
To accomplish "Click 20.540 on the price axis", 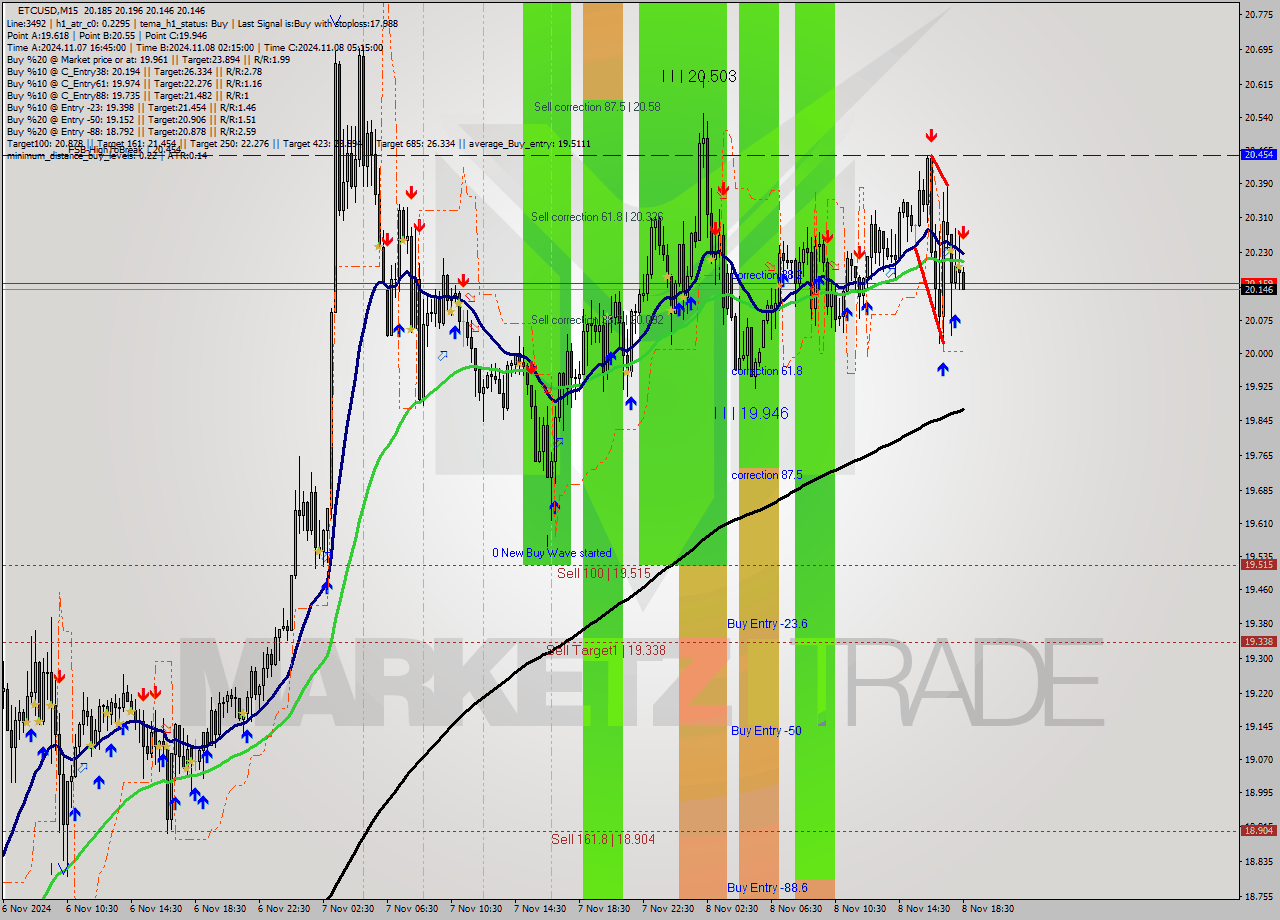I will pos(1258,118).
